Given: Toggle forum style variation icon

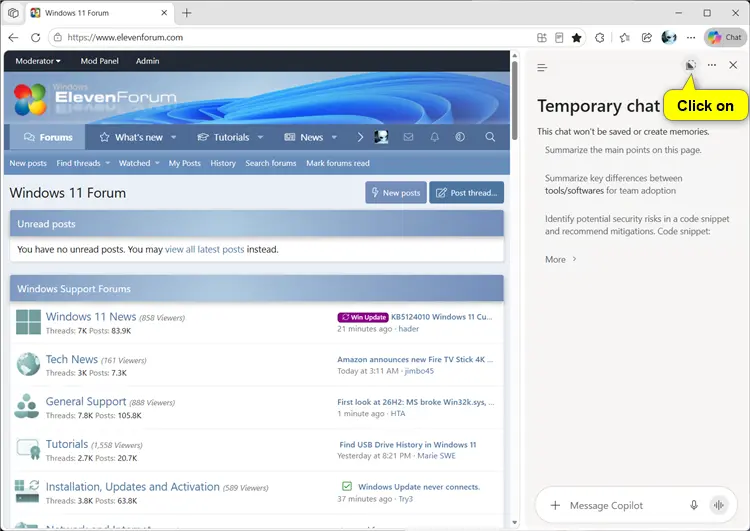Looking at the screenshot, I should (460, 137).
